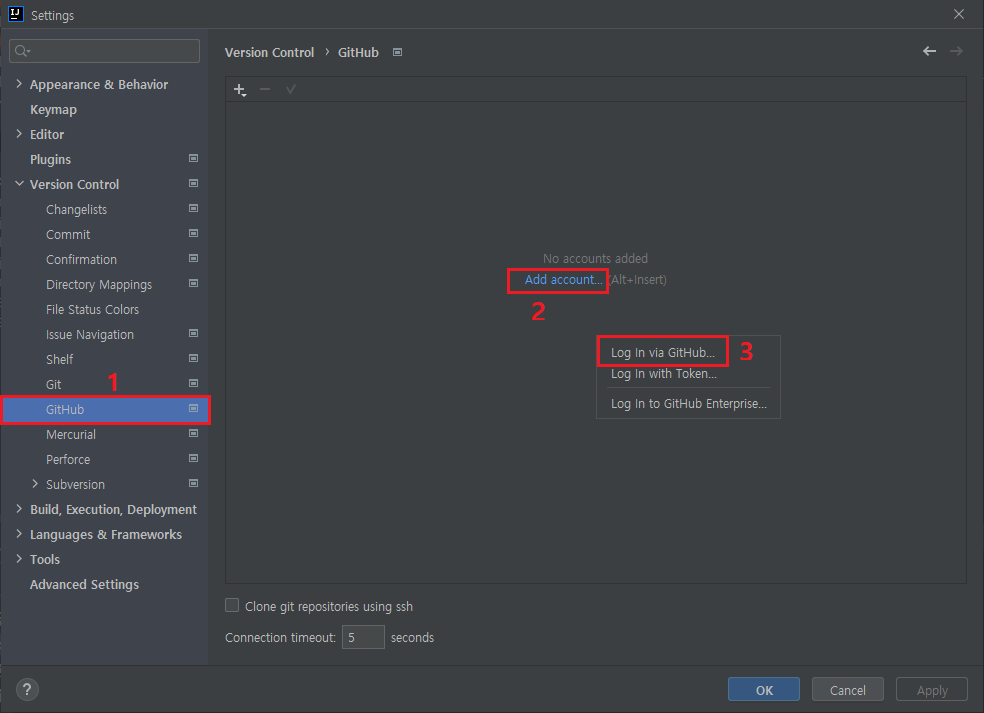Click the add account plus icon
The height and width of the screenshot is (713, 984).
(x=239, y=89)
